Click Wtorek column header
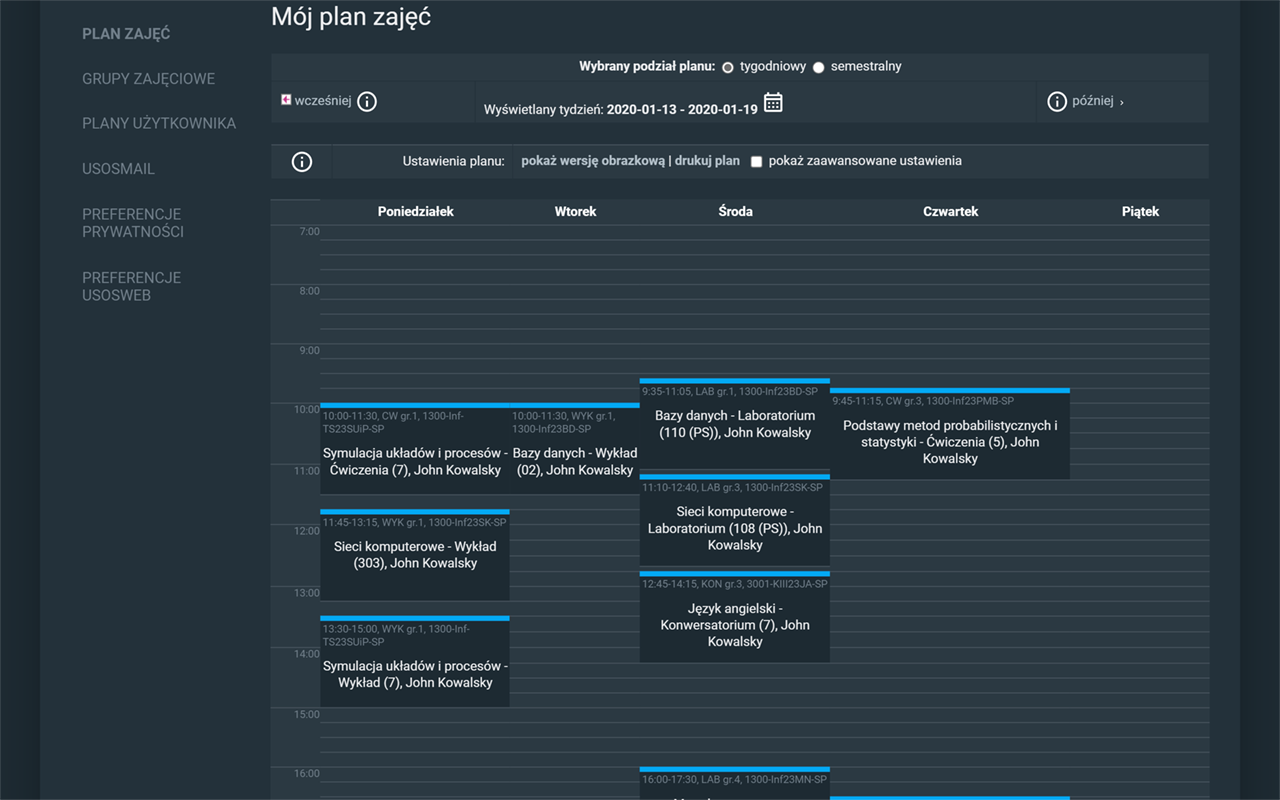This screenshot has height=800, width=1280. pyautogui.click(x=575, y=212)
